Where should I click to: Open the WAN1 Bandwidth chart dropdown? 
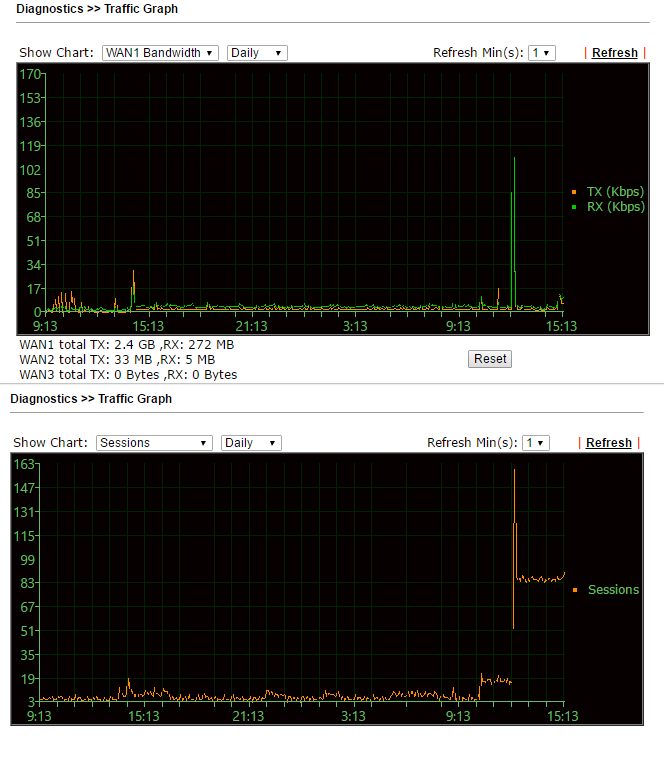point(160,53)
